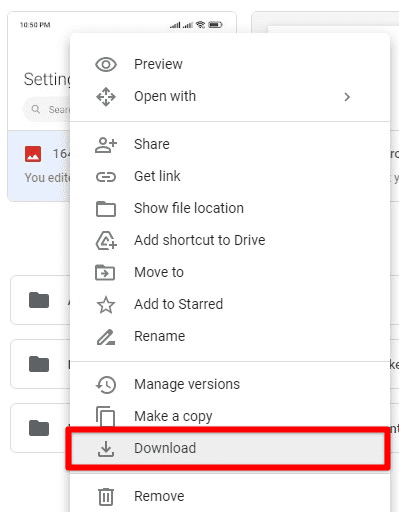Click the Move to folder-arrow icon
This screenshot has height=512, width=399.
pyautogui.click(x=105, y=272)
